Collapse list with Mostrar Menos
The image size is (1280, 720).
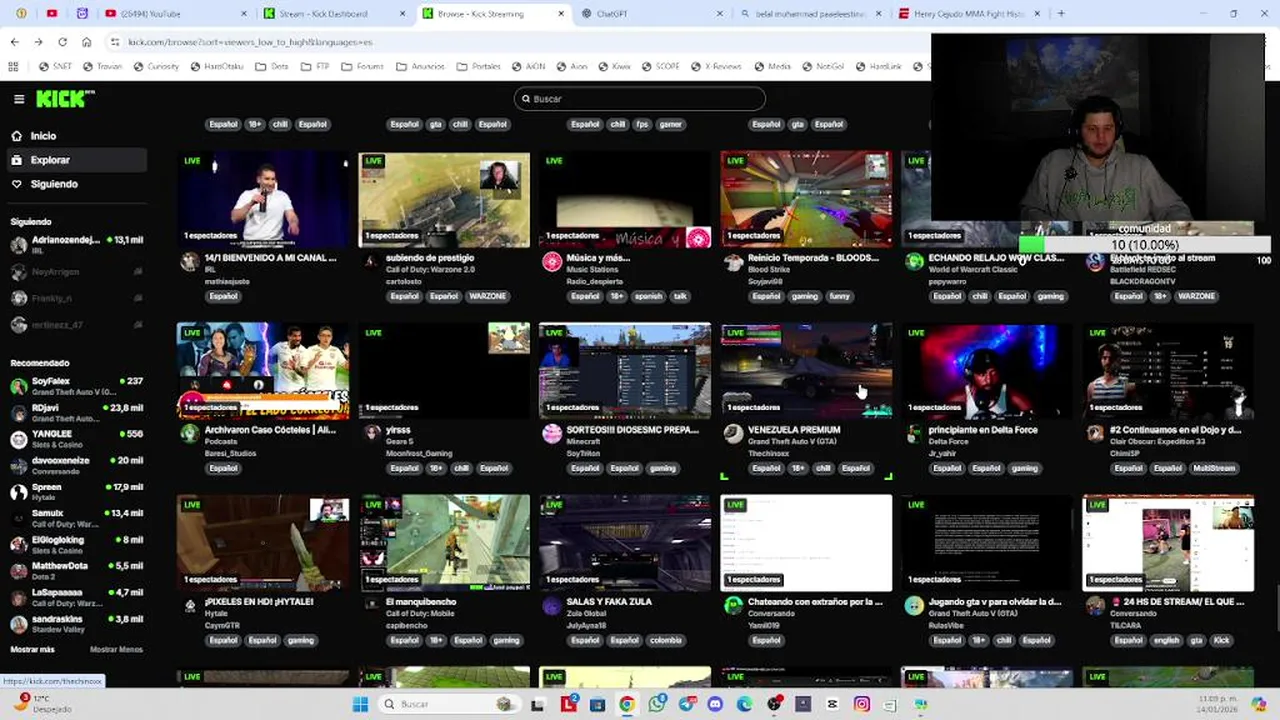tap(116, 649)
